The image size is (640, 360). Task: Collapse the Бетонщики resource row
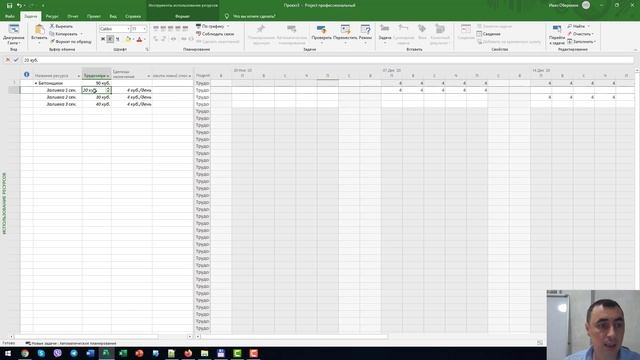point(36,83)
